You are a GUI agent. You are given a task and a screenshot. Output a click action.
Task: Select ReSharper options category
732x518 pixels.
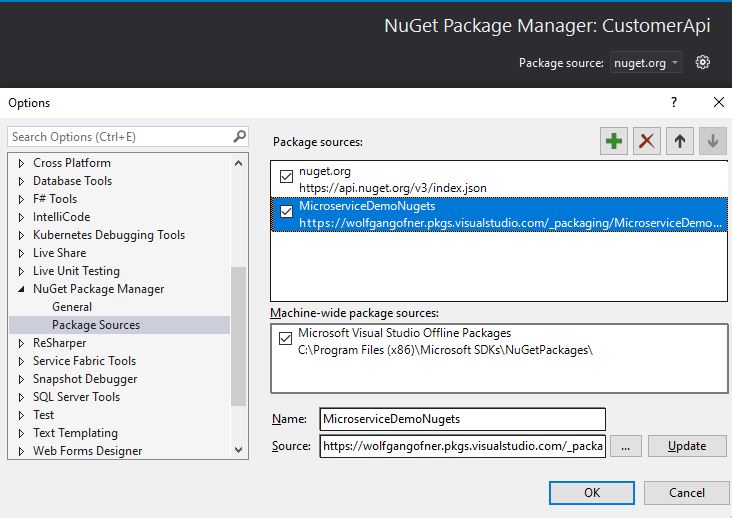[59, 343]
